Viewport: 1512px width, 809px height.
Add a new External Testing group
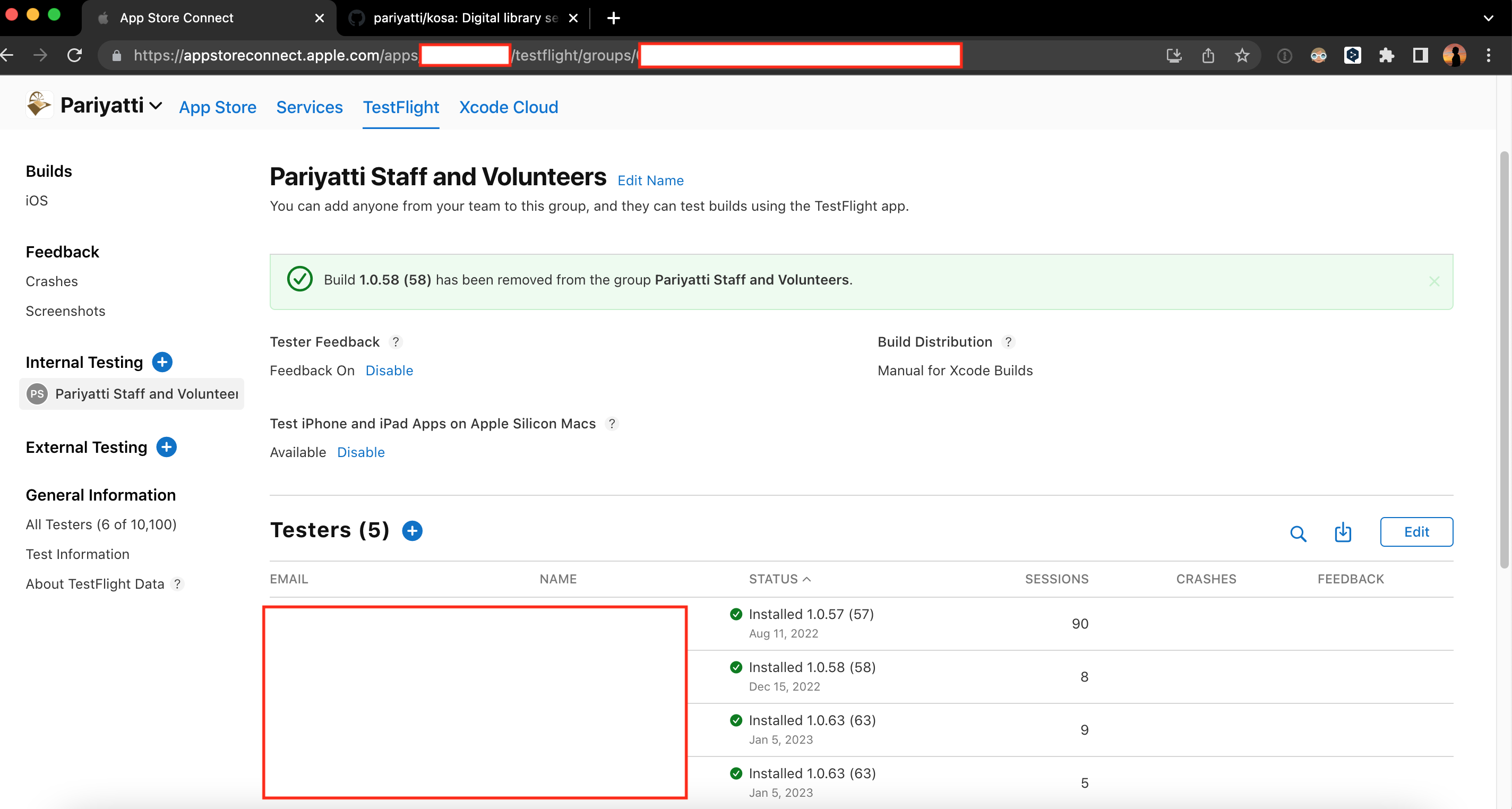[x=166, y=447]
